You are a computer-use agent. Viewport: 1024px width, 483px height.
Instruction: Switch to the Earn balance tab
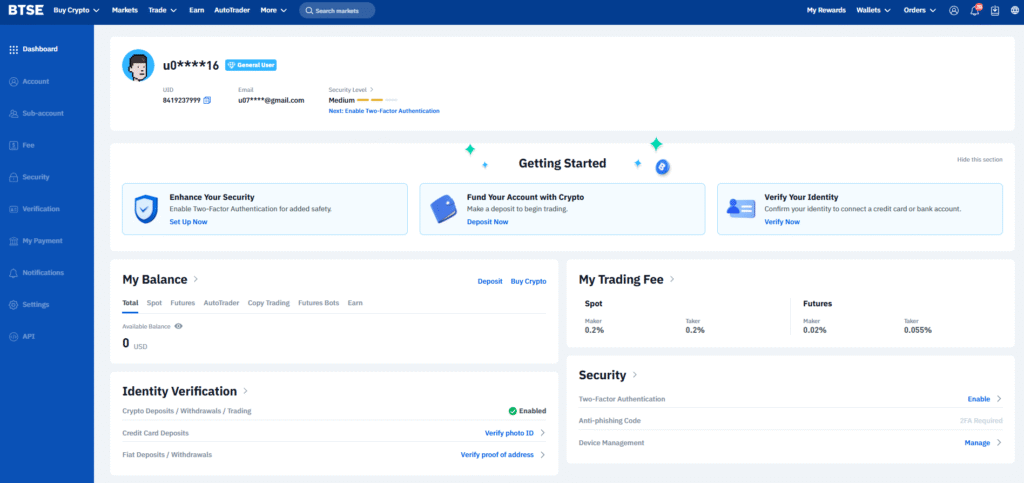coord(355,303)
